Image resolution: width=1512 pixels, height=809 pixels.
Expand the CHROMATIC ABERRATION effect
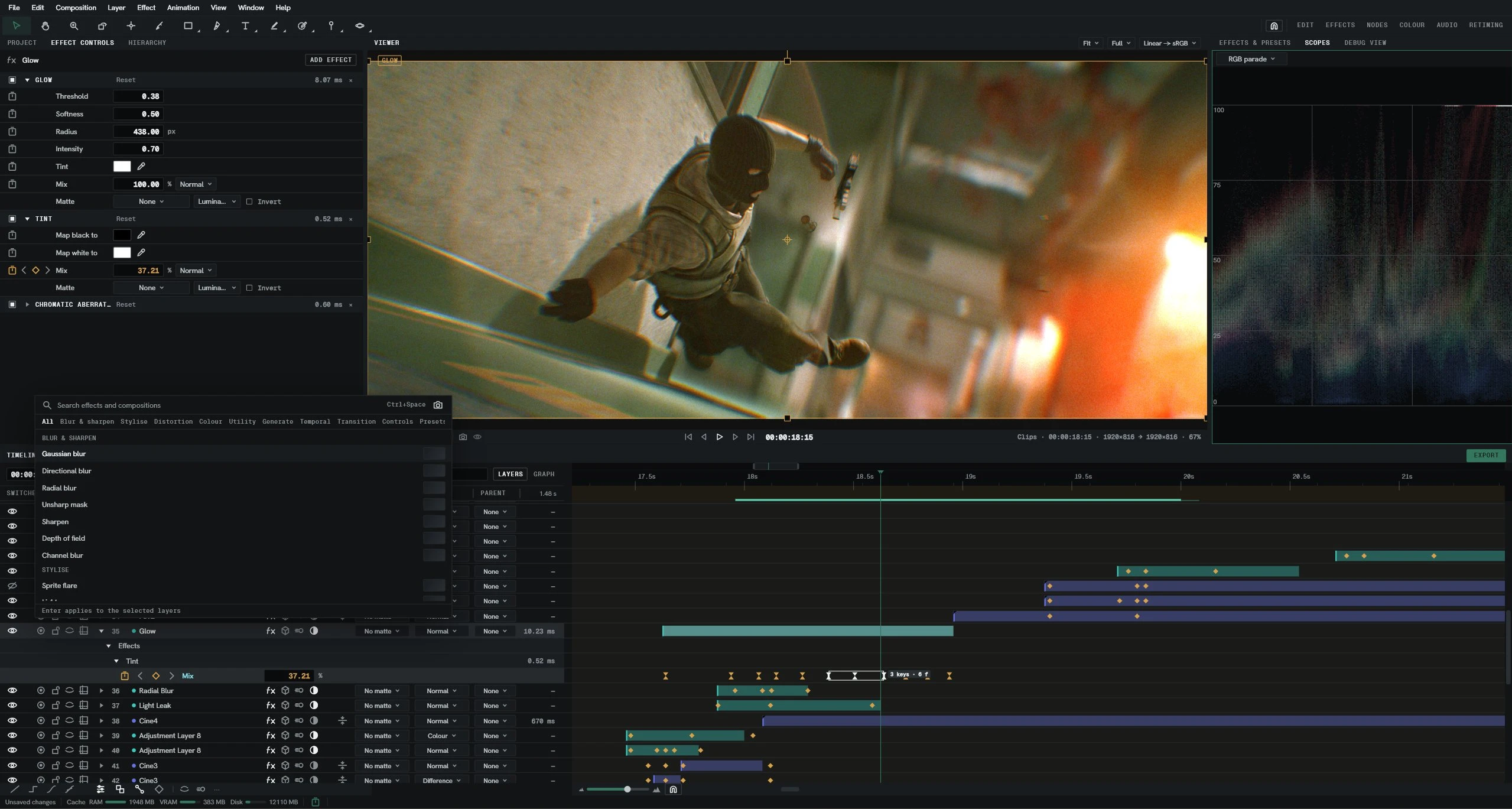[27, 304]
